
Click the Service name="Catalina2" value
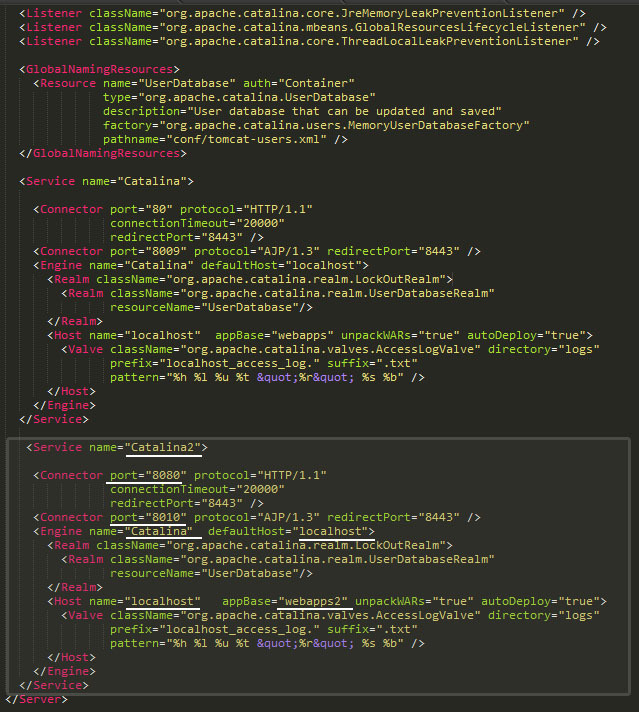coord(163,447)
